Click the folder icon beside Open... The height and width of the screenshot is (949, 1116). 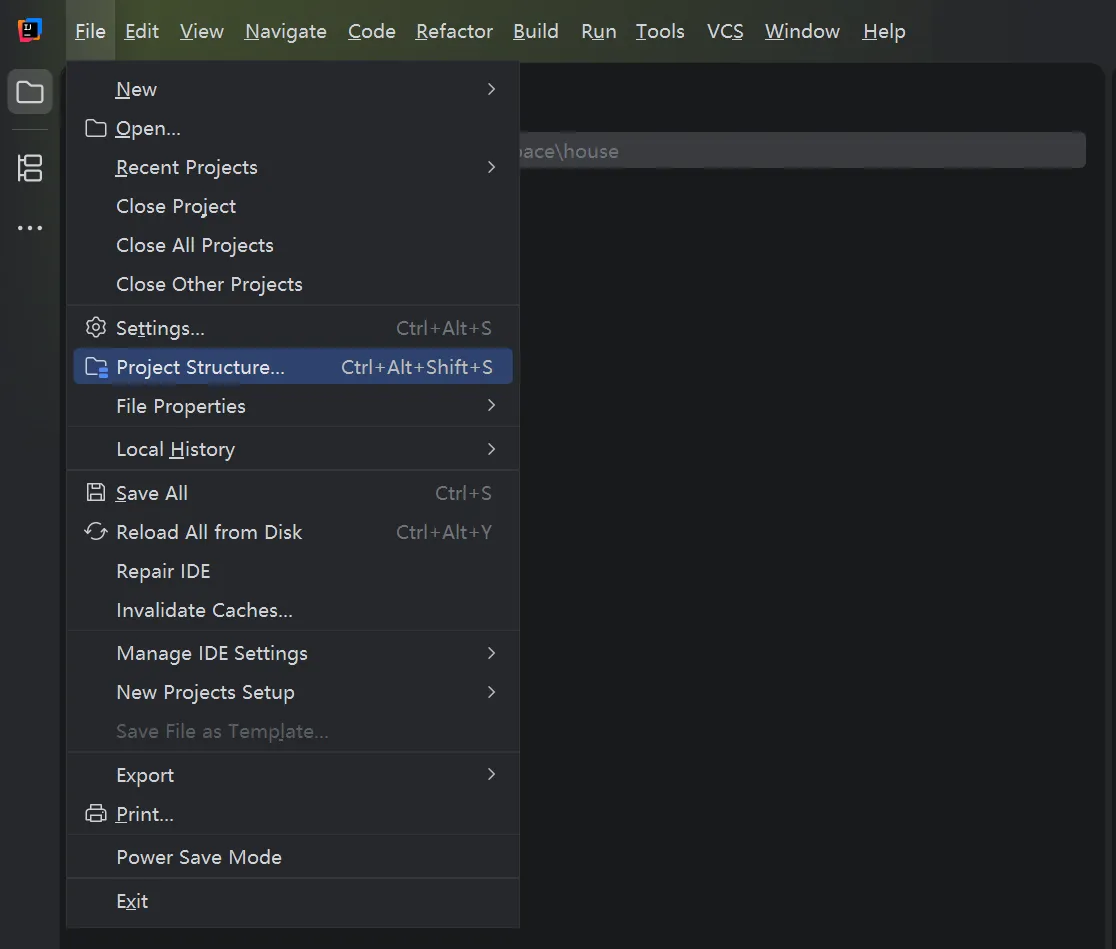click(95, 128)
